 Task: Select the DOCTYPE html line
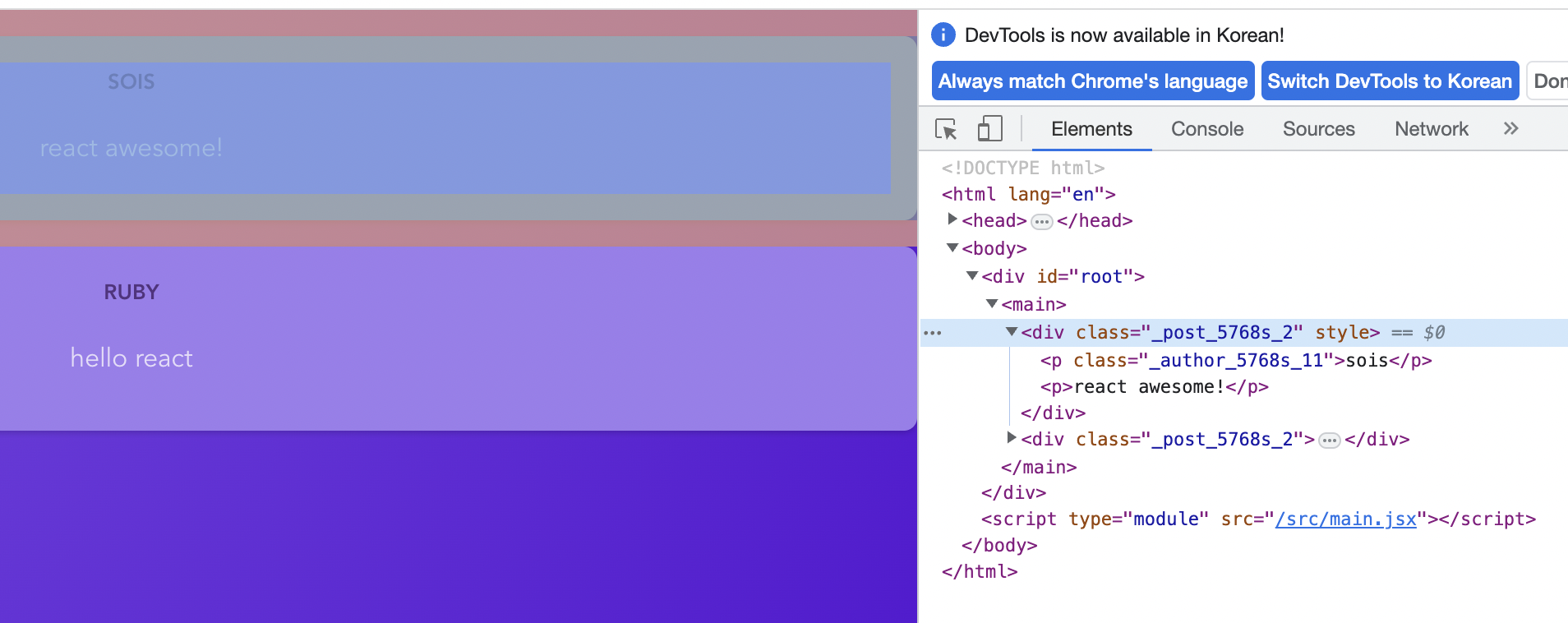point(1023,168)
